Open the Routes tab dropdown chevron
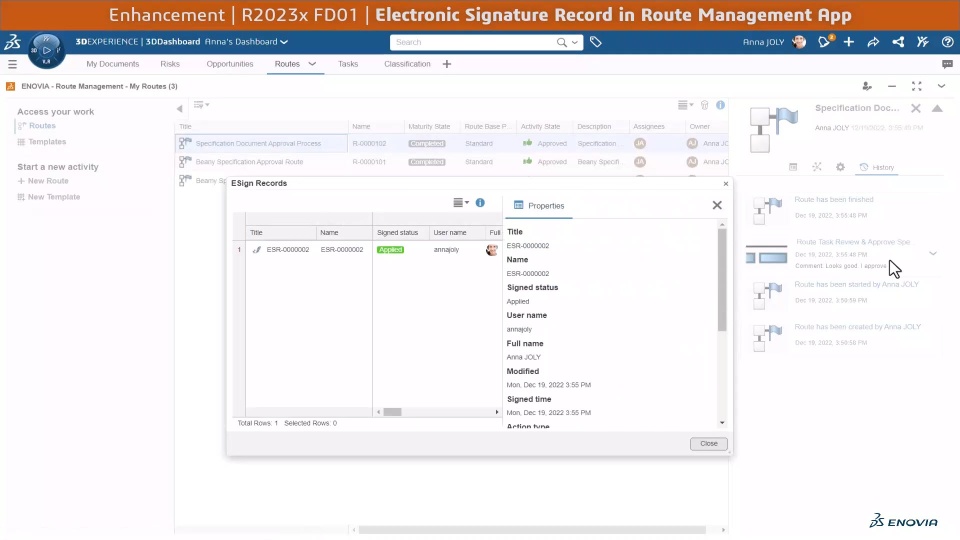 pyautogui.click(x=312, y=64)
